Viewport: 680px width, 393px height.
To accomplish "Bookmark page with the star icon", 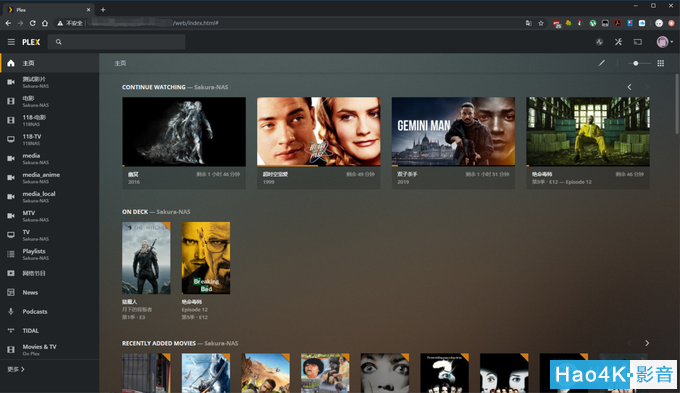I will click(x=541, y=23).
